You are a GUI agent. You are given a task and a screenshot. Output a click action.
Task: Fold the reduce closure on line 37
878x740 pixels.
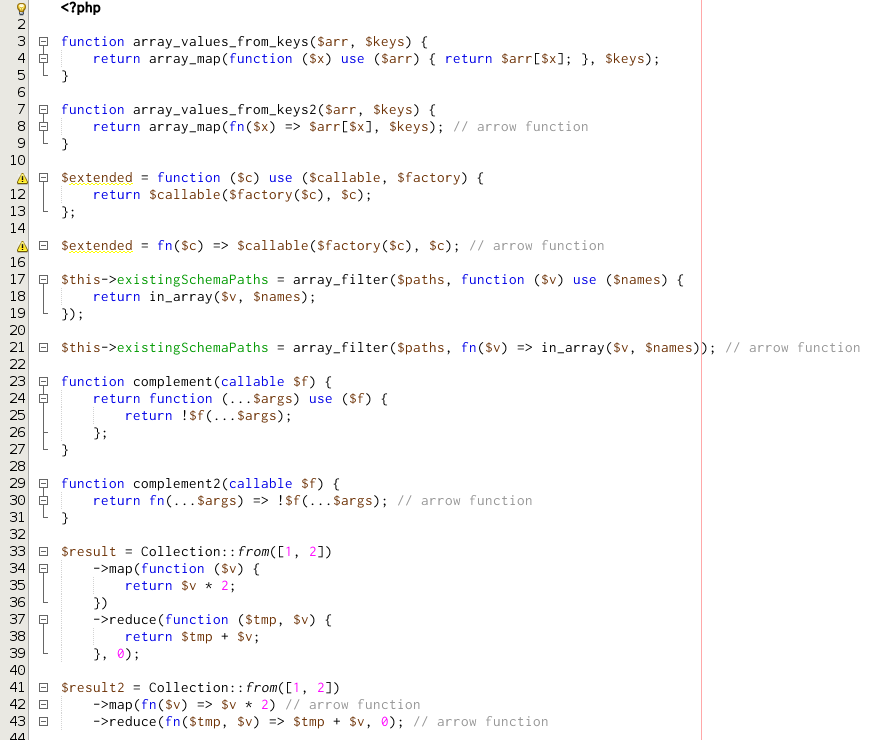(43, 620)
